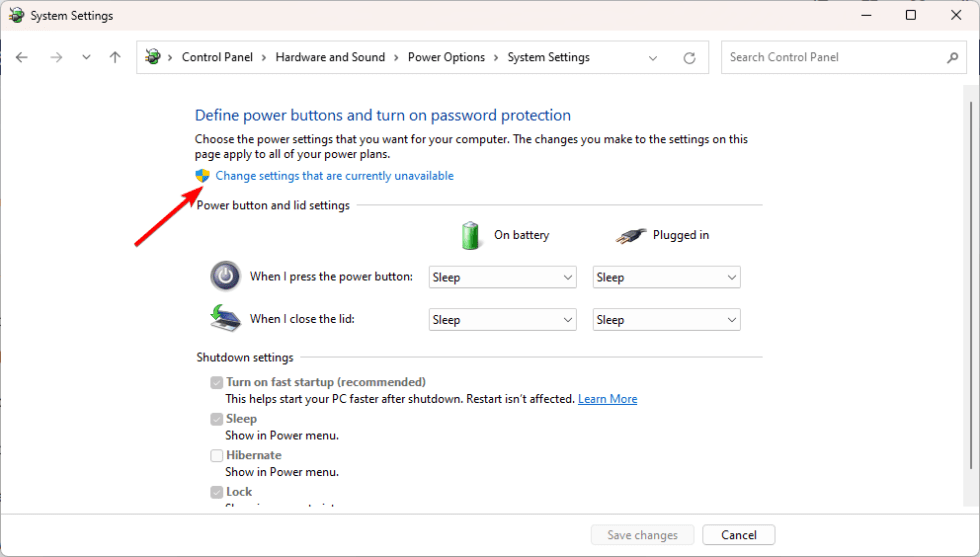Open Change settings that are currently unavailable
The image size is (980, 557).
(x=334, y=176)
